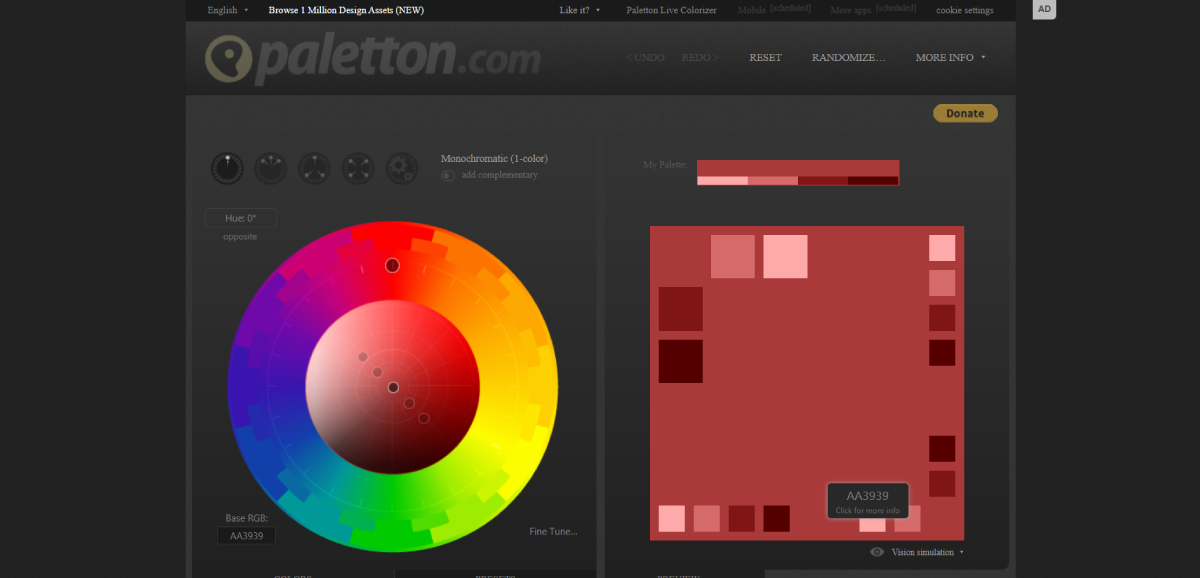Click the opposite hue link

tap(240, 236)
